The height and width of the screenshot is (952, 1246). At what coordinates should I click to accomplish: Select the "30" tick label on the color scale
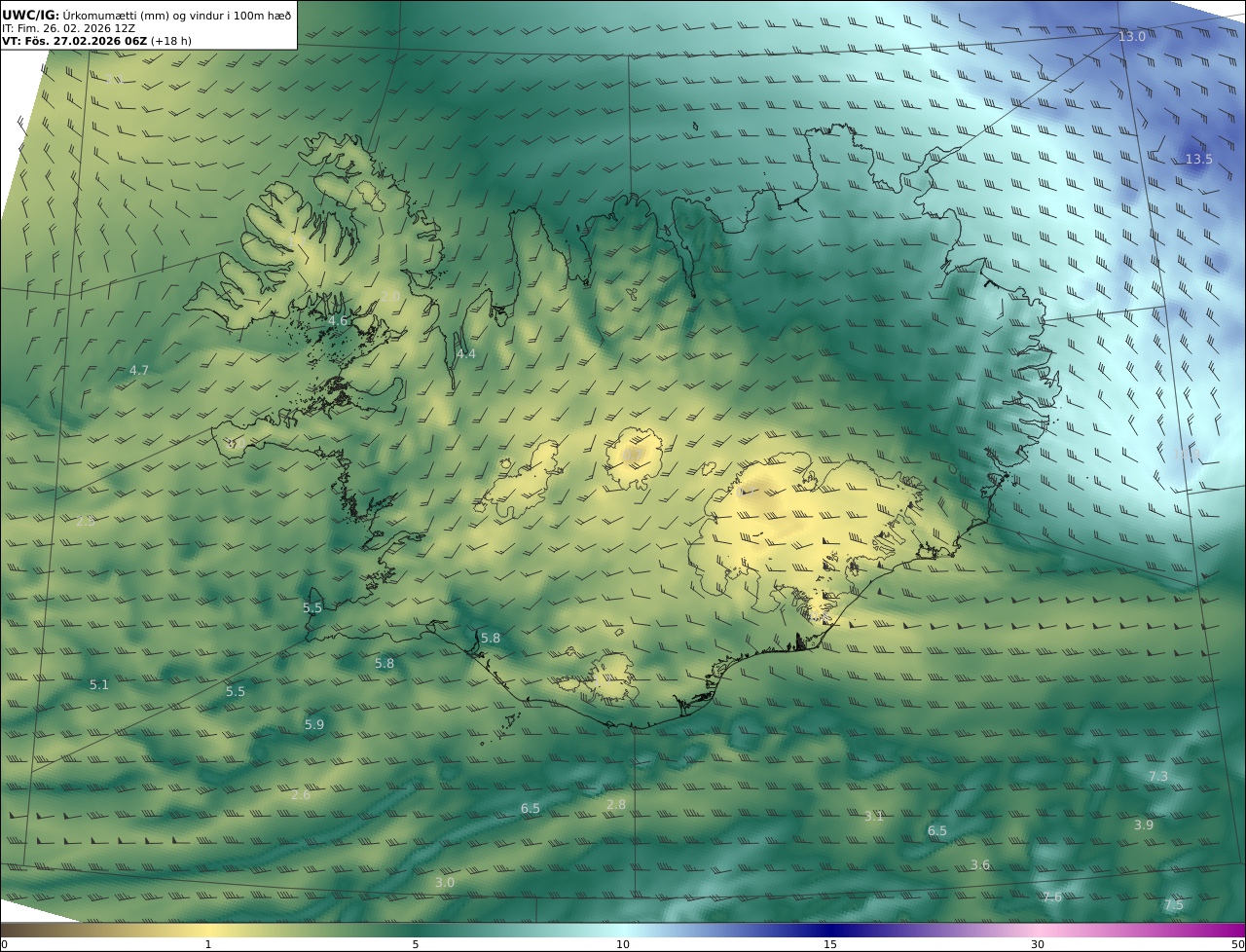1038,944
